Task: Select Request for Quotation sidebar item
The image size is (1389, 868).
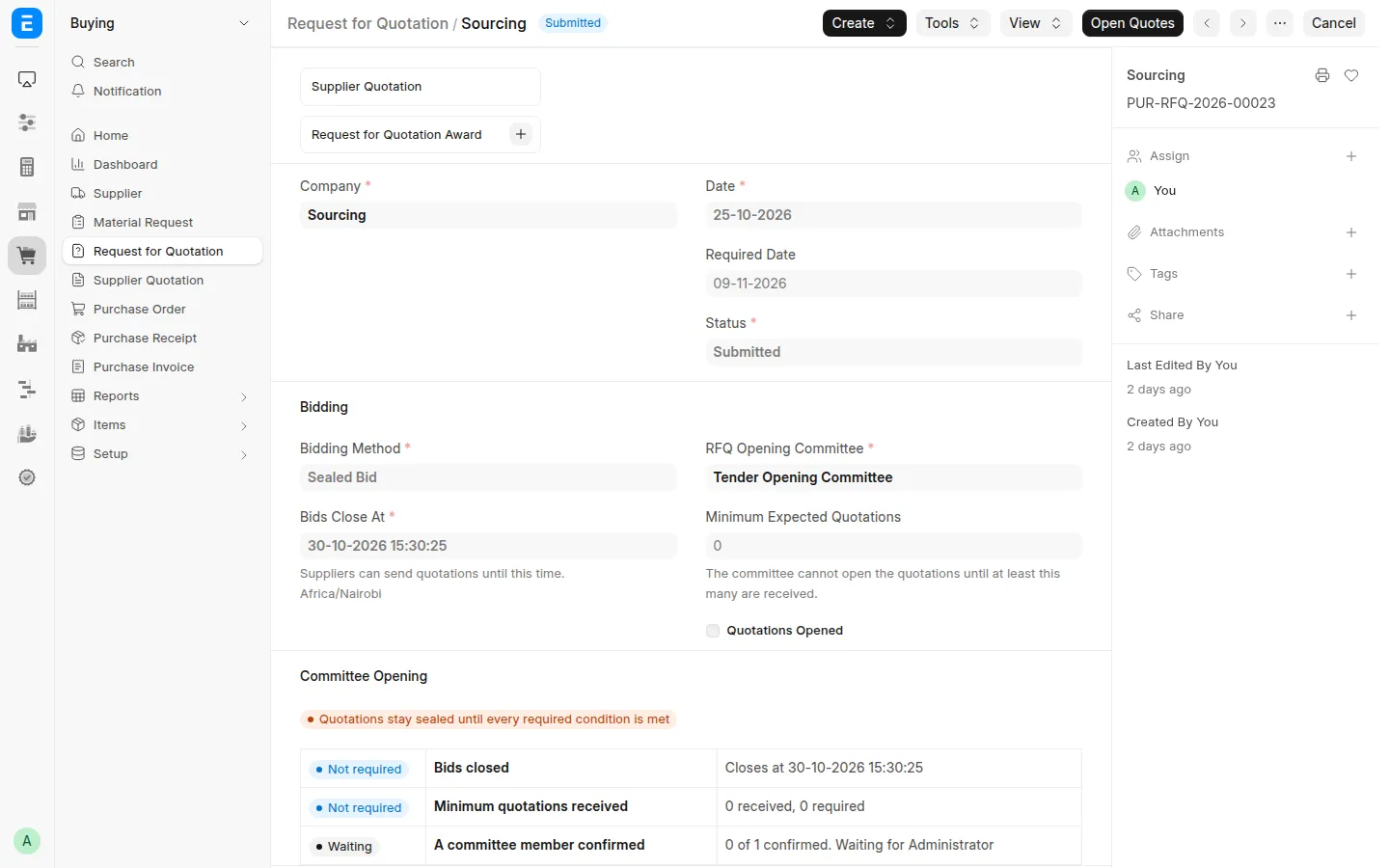Action: [x=162, y=251]
